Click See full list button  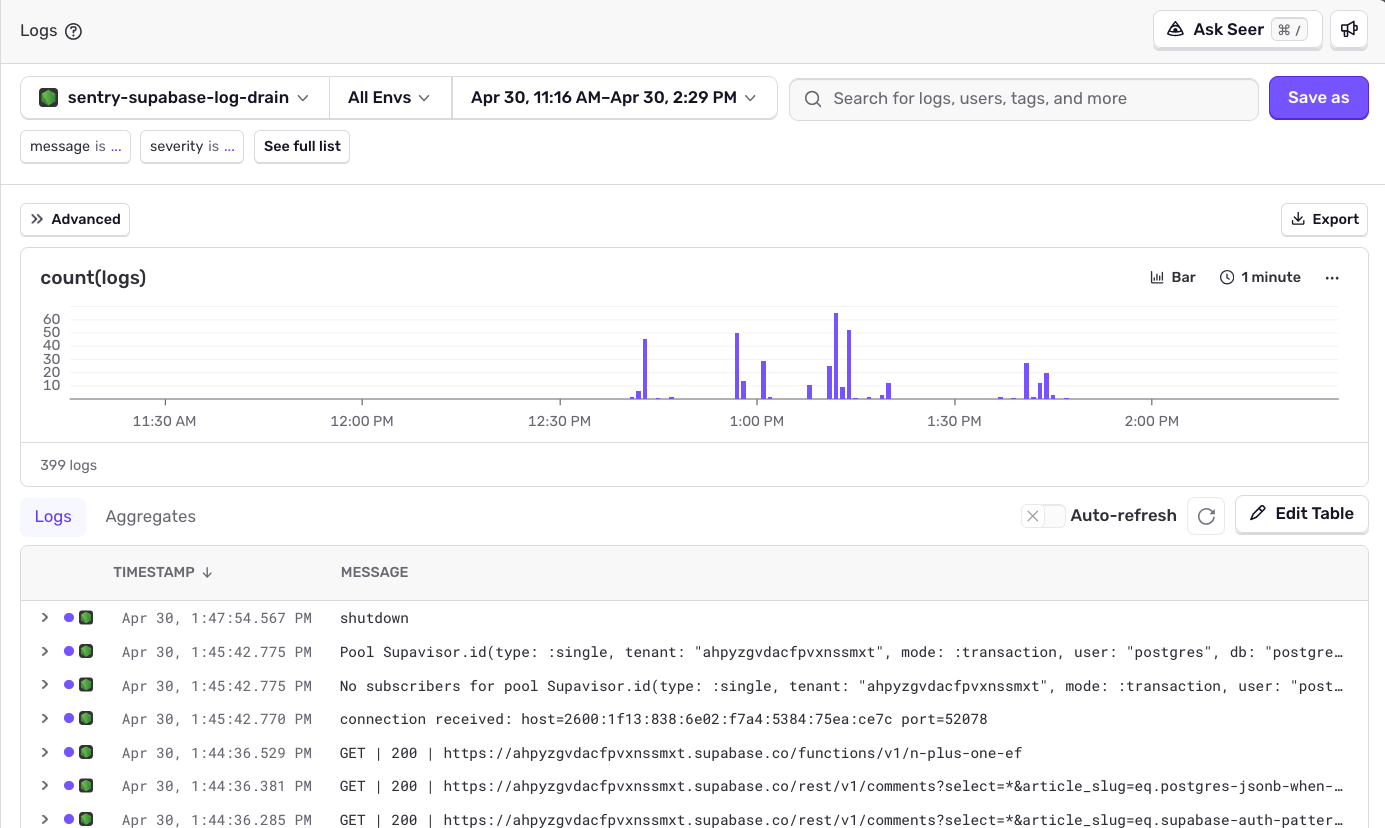(x=302, y=146)
